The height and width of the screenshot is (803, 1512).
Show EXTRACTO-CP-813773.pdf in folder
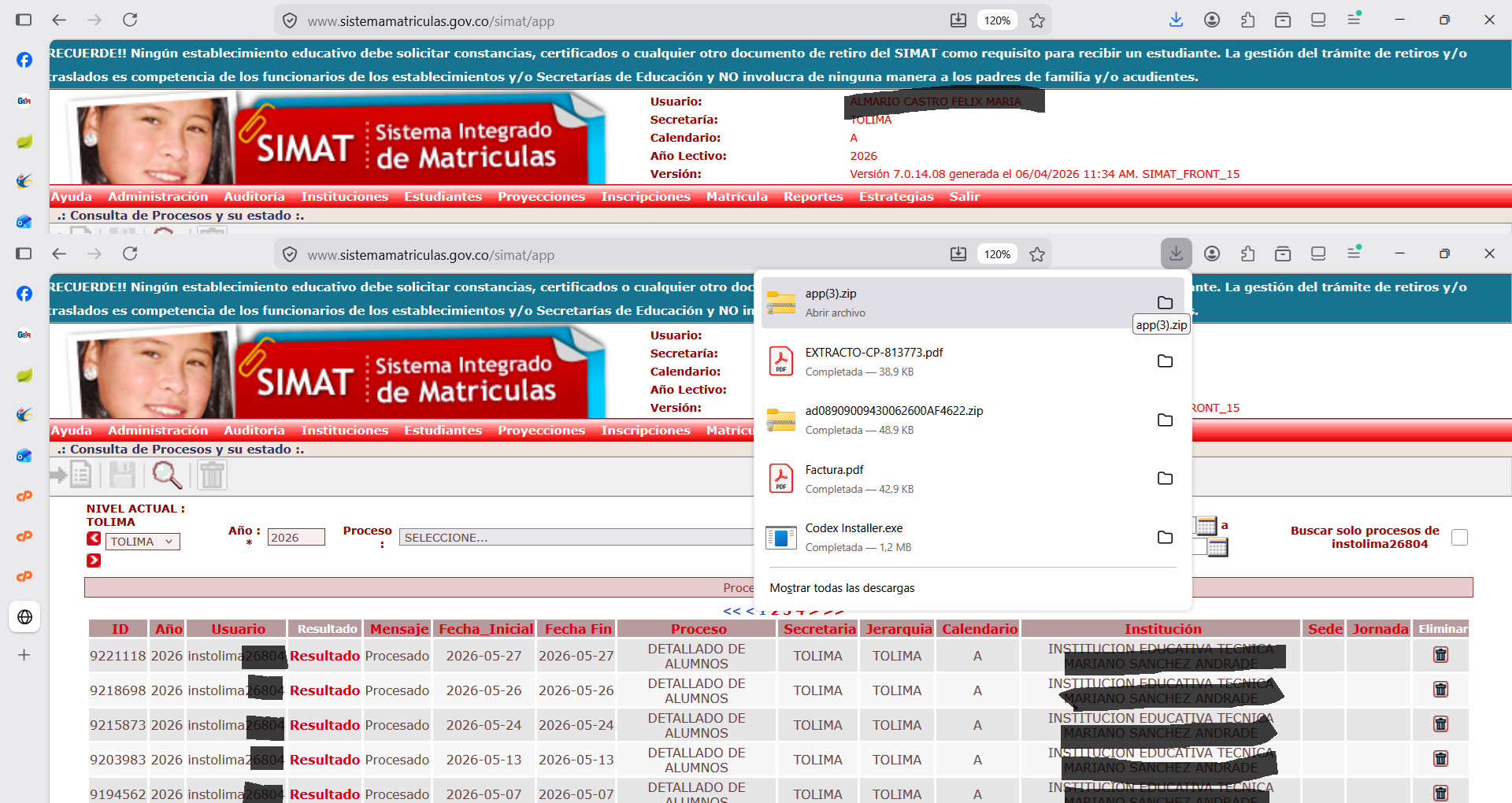coord(1165,361)
